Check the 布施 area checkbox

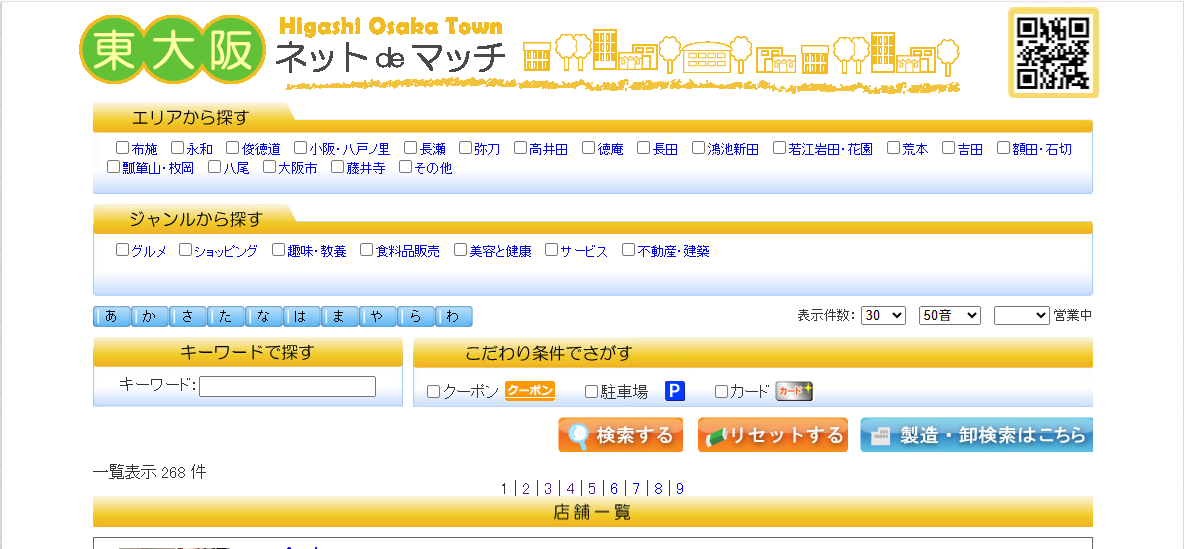point(123,148)
